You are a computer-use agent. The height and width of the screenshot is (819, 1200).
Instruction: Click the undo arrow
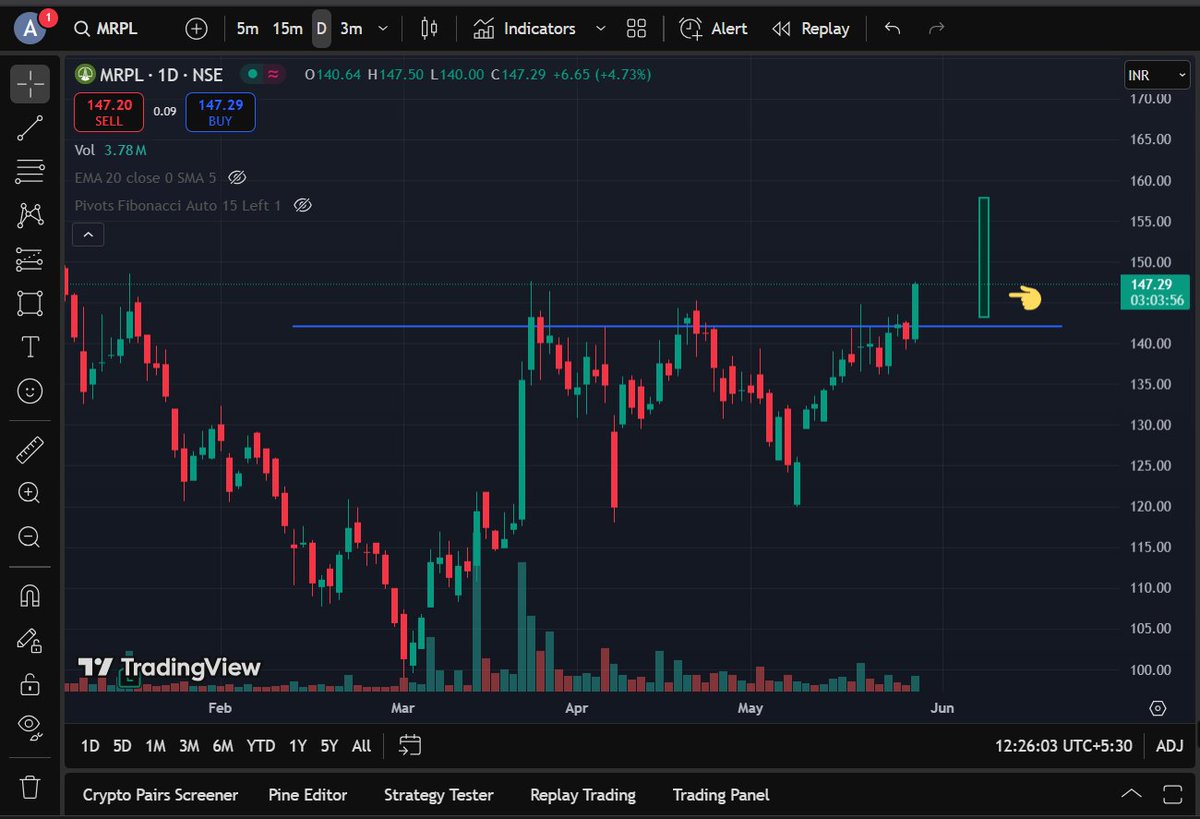[893, 29]
